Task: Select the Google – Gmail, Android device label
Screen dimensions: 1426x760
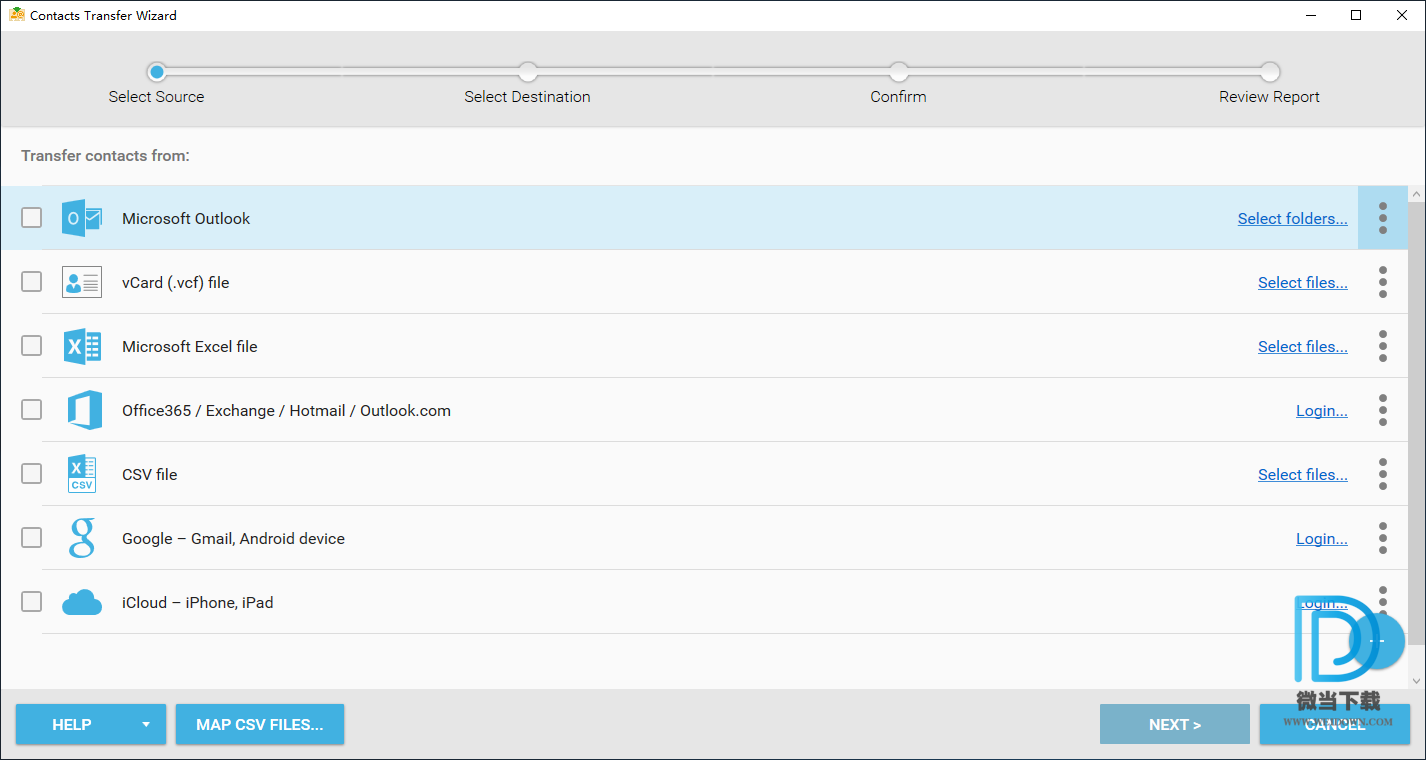Action: coord(233,539)
